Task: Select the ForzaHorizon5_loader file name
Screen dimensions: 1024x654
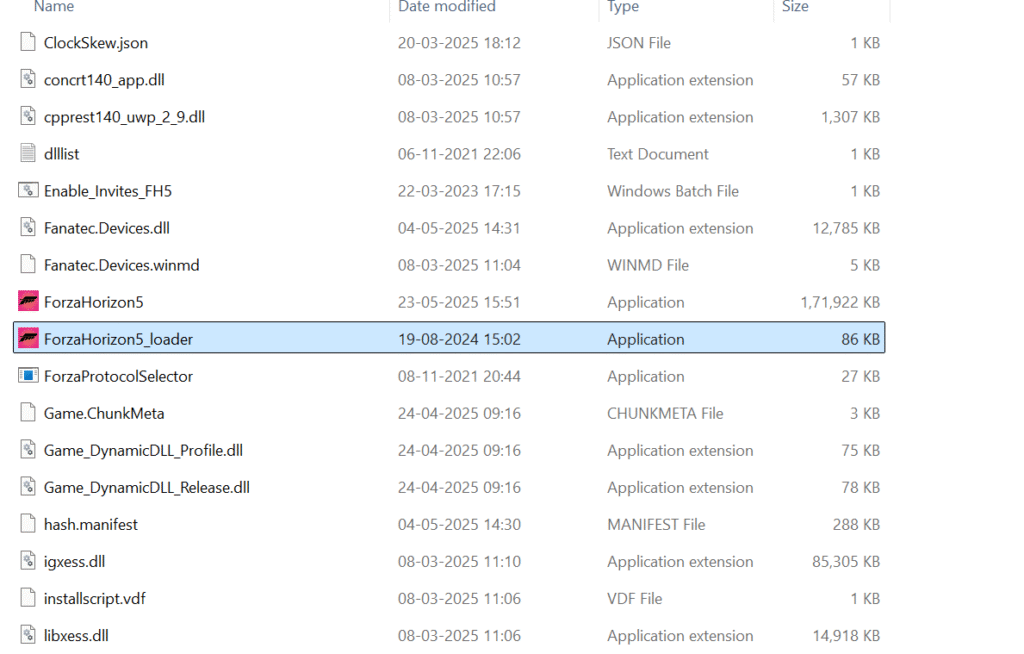Action: point(118,340)
